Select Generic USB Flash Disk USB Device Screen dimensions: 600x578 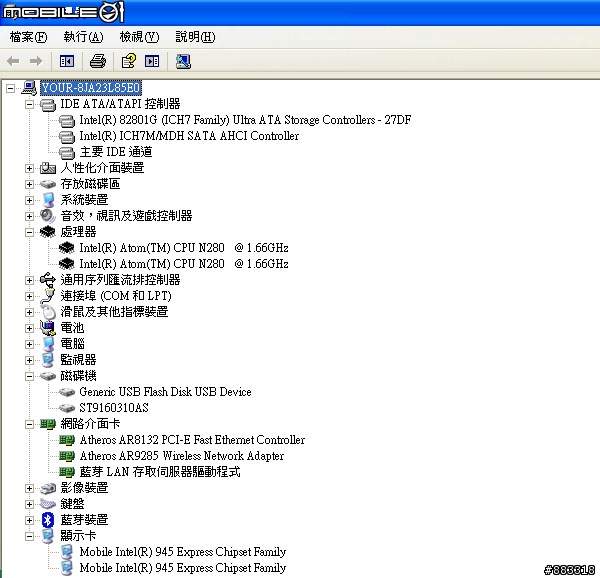coord(165,392)
